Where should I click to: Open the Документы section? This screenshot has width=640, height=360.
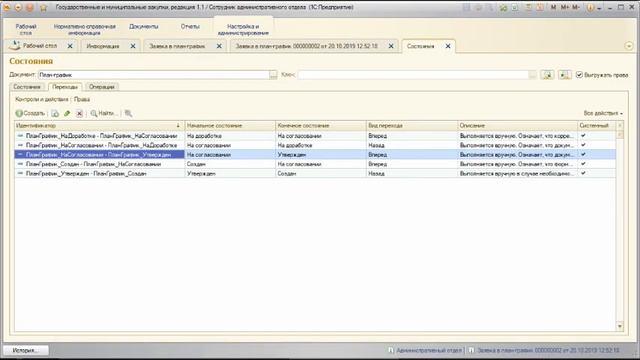pyautogui.click(x=144, y=27)
